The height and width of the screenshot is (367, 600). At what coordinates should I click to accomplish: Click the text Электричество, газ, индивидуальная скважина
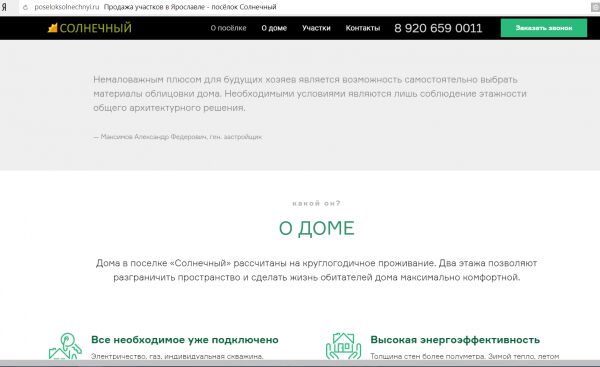(177, 356)
